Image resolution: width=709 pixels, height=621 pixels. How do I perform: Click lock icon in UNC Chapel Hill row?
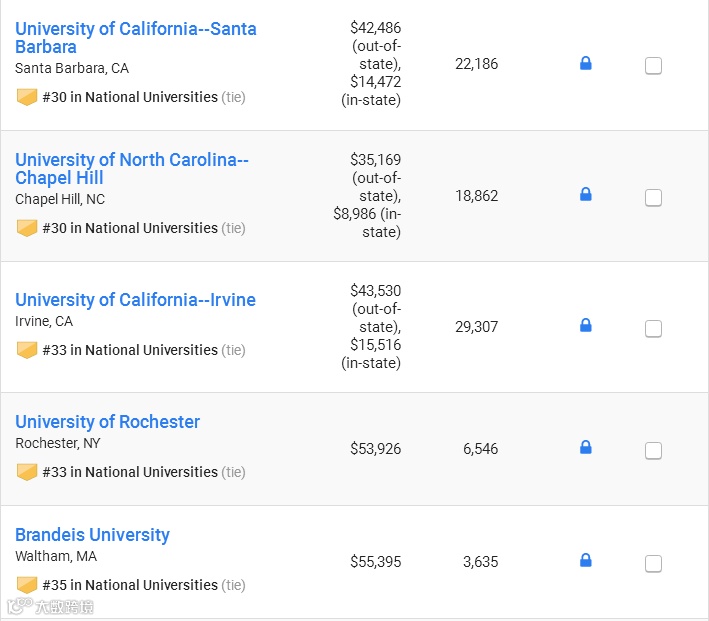586,195
